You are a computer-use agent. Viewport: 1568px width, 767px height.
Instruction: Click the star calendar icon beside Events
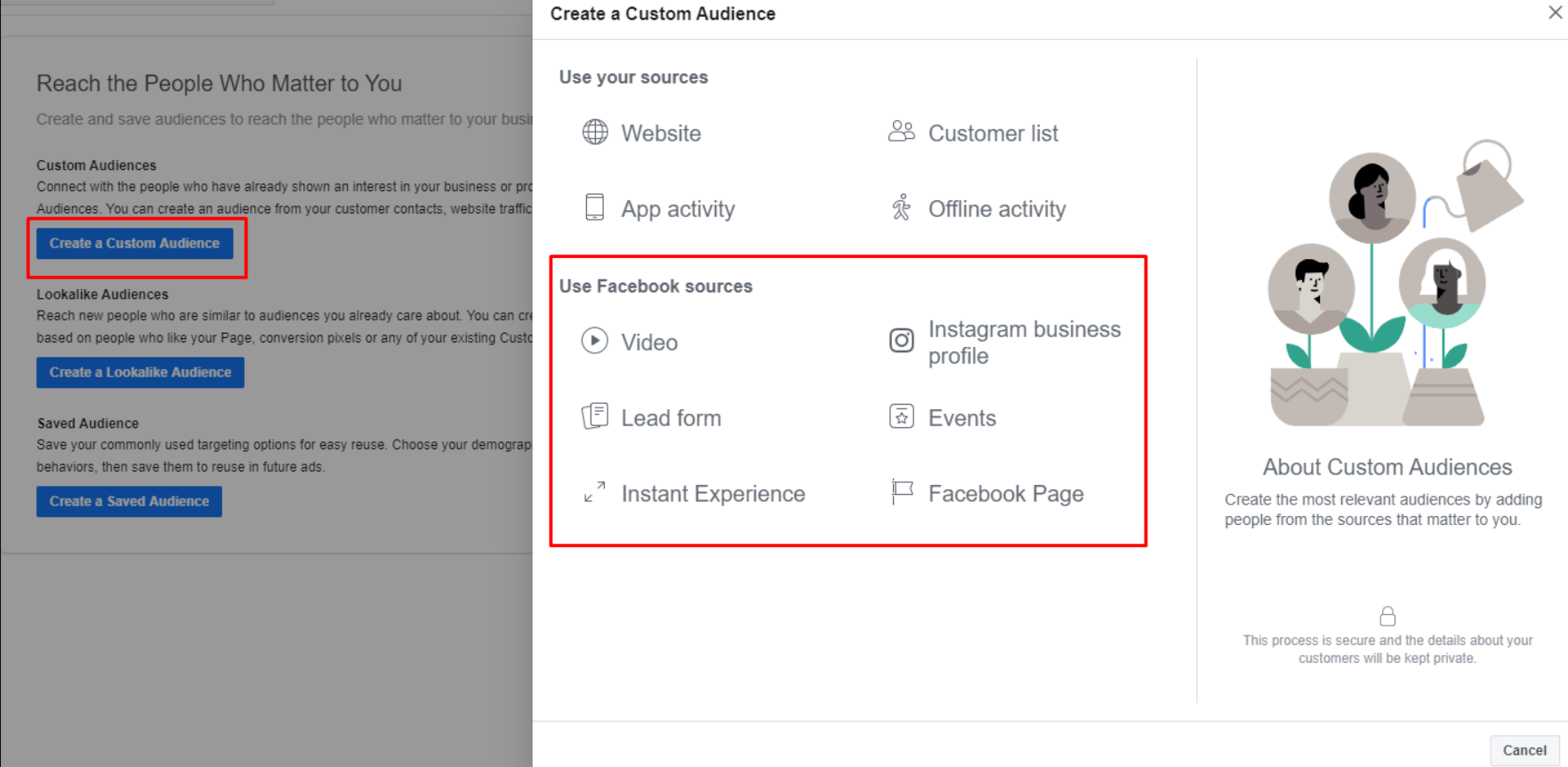pyautogui.click(x=901, y=416)
